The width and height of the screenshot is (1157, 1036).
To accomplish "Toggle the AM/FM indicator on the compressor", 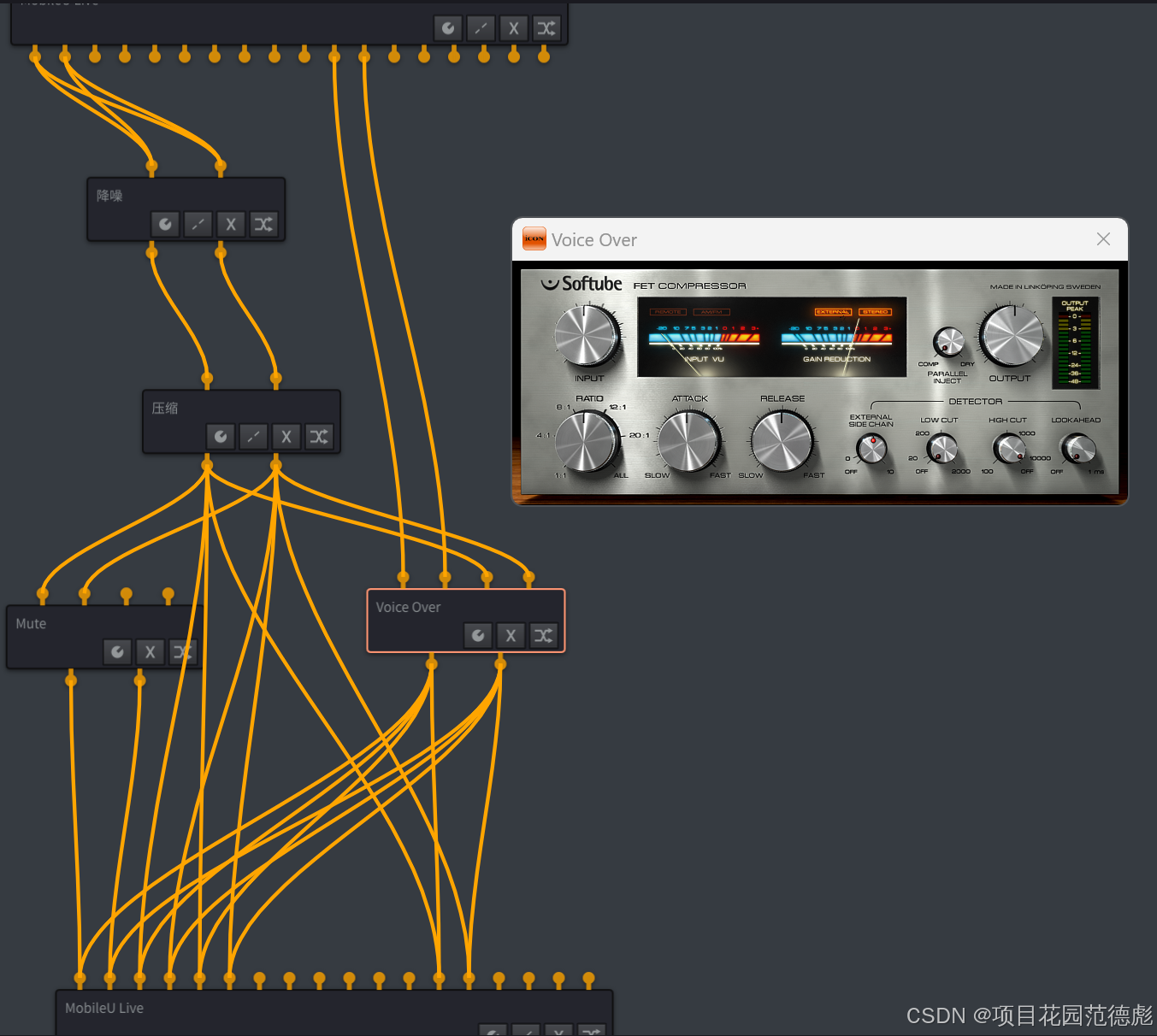I will [x=711, y=312].
